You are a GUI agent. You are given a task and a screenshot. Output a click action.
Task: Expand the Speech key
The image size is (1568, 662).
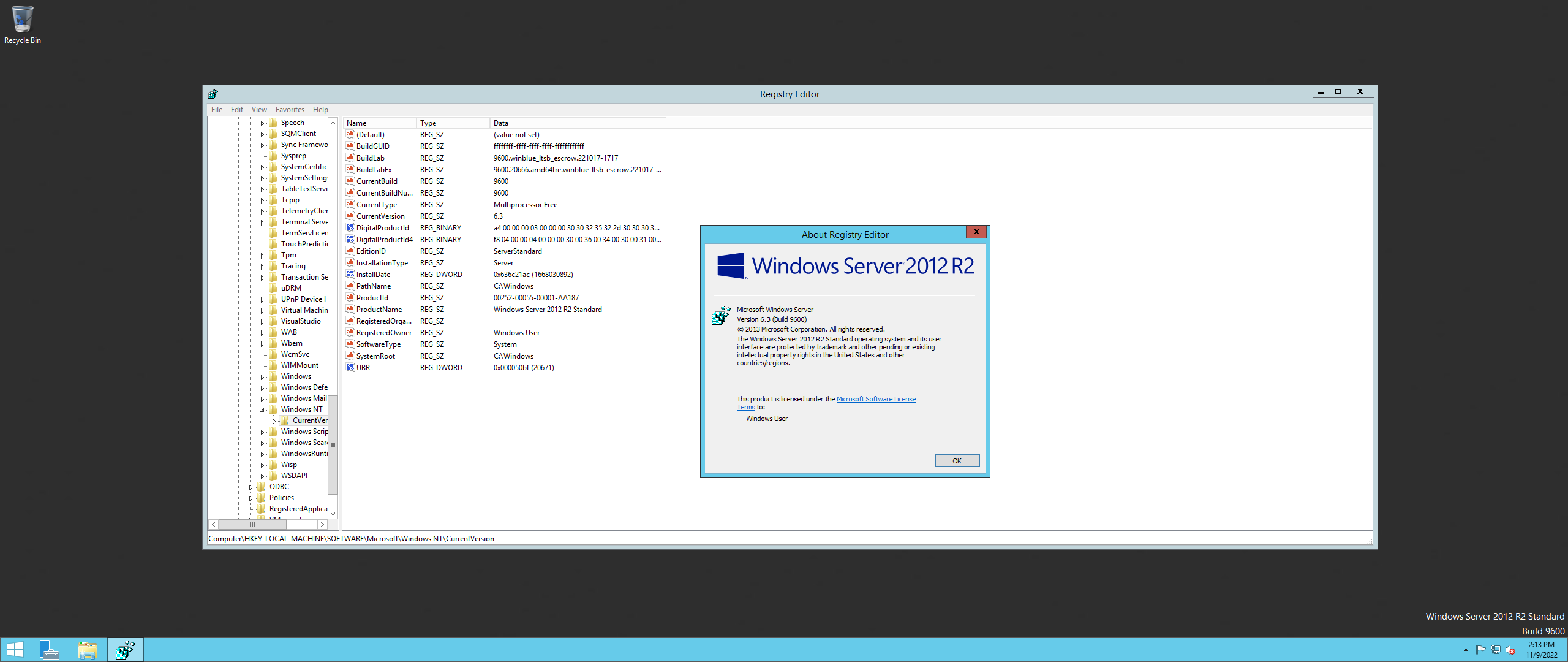click(x=262, y=123)
